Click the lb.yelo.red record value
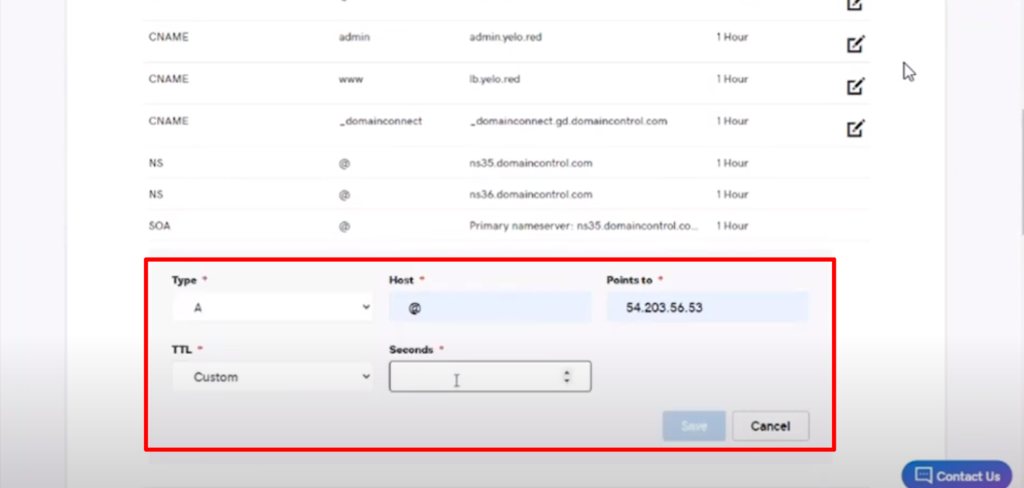This screenshot has height=488, width=1024. [494, 79]
